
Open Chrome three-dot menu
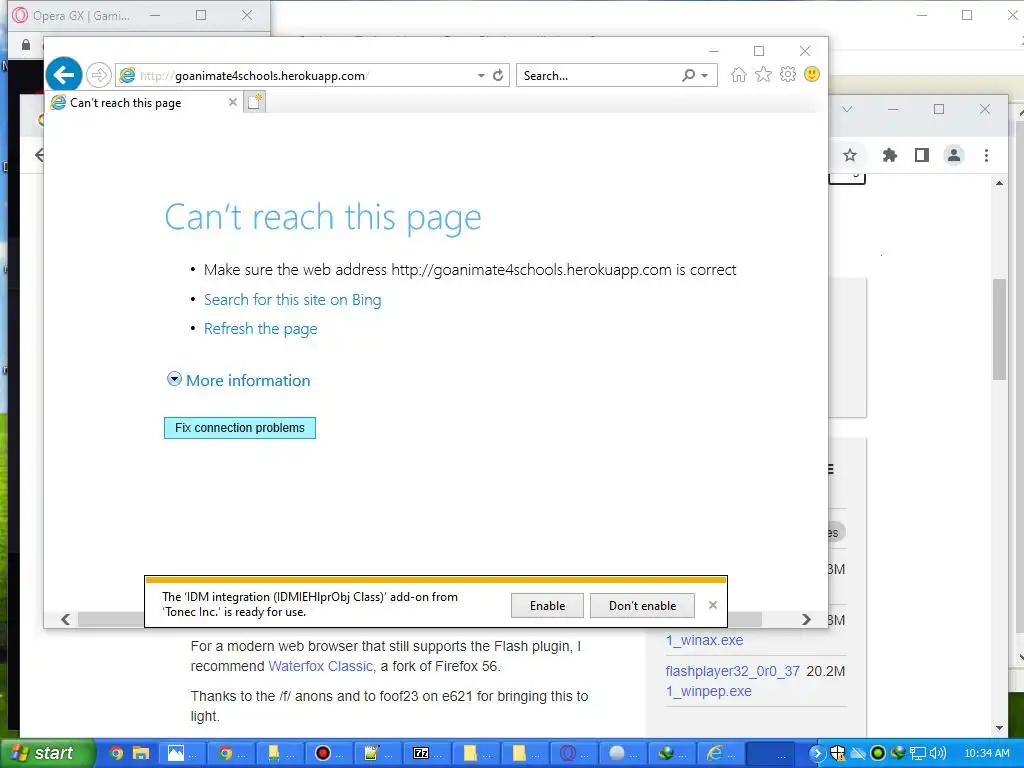[986, 155]
